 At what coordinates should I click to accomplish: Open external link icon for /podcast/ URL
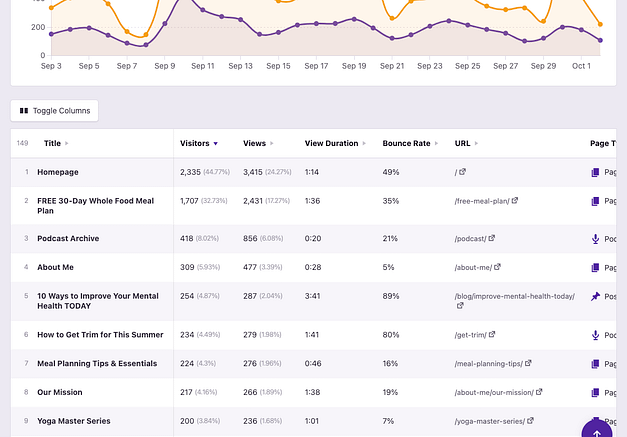[492, 239]
